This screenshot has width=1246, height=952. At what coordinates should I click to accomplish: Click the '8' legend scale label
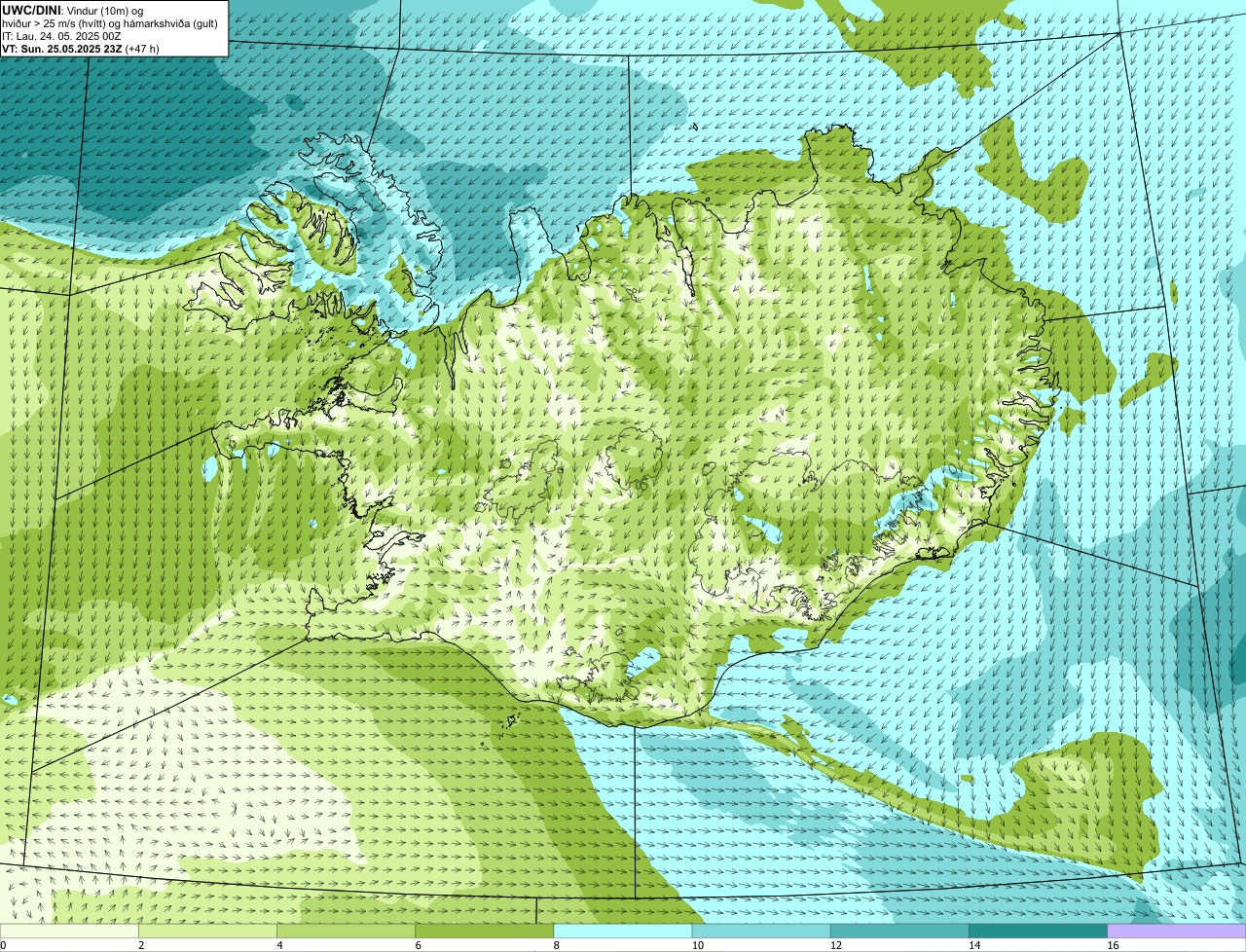pos(556,945)
